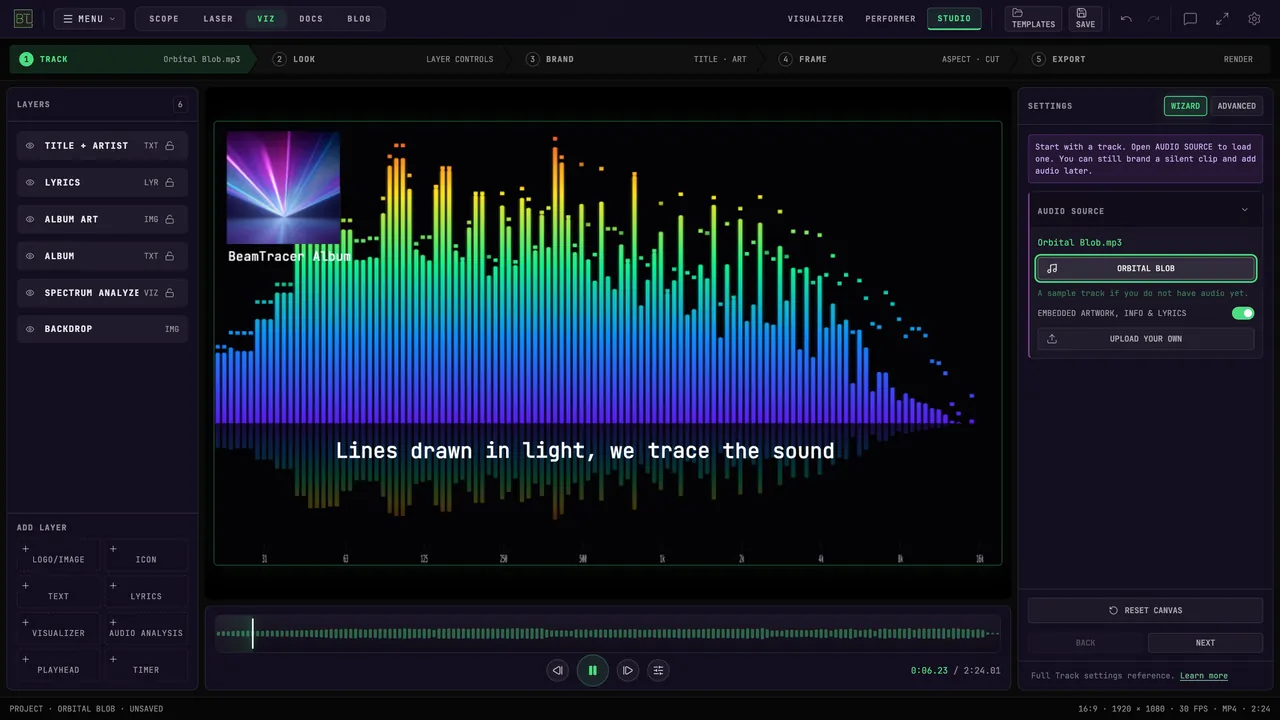Disable Embedded Artwork, Info & Lyrics switch
1280x720 pixels.
[x=1243, y=313]
